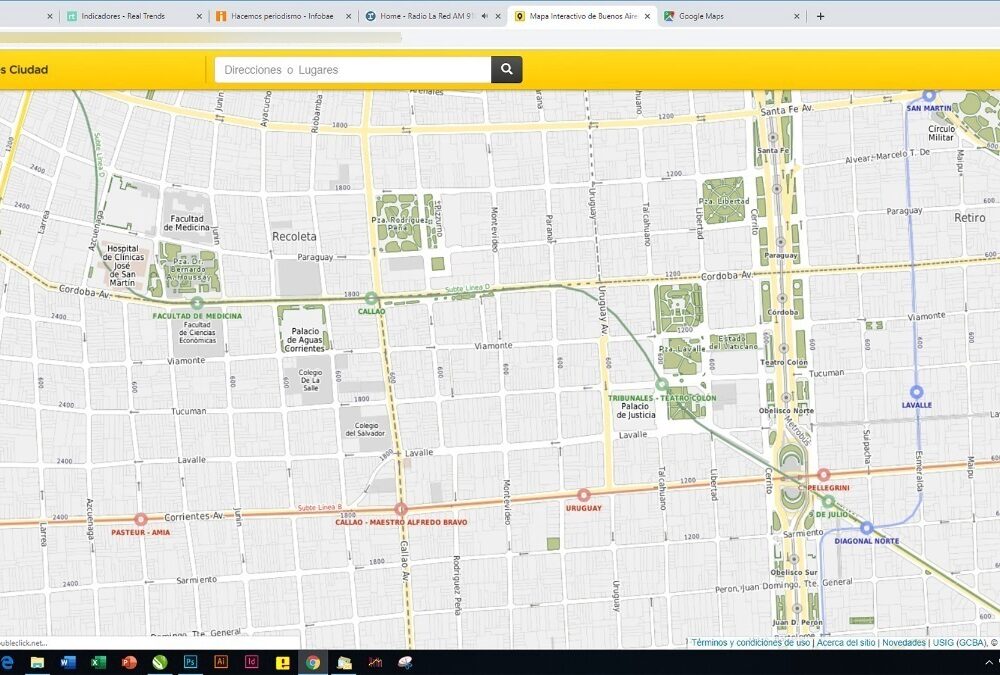Image resolution: width=1000 pixels, height=675 pixels.
Task: Open Photoshop from the taskbar
Action: 190,662
